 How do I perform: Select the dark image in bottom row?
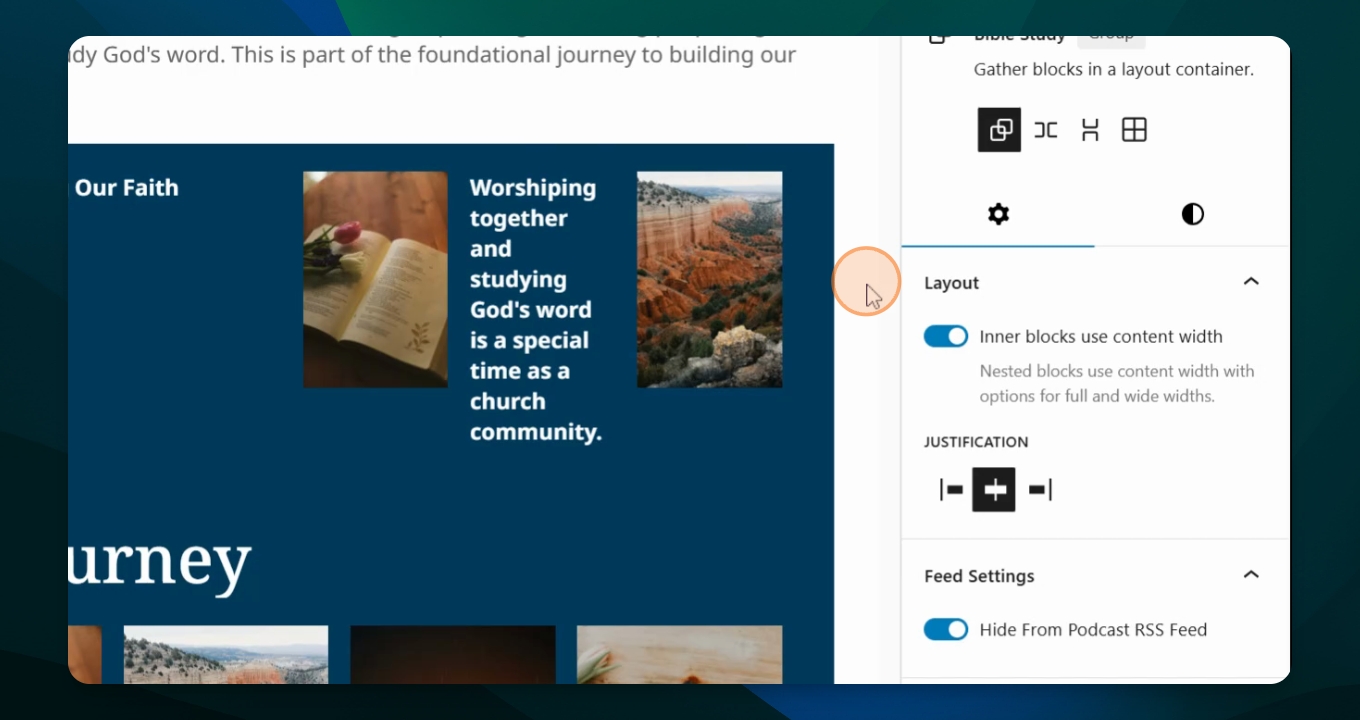(453, 655)
